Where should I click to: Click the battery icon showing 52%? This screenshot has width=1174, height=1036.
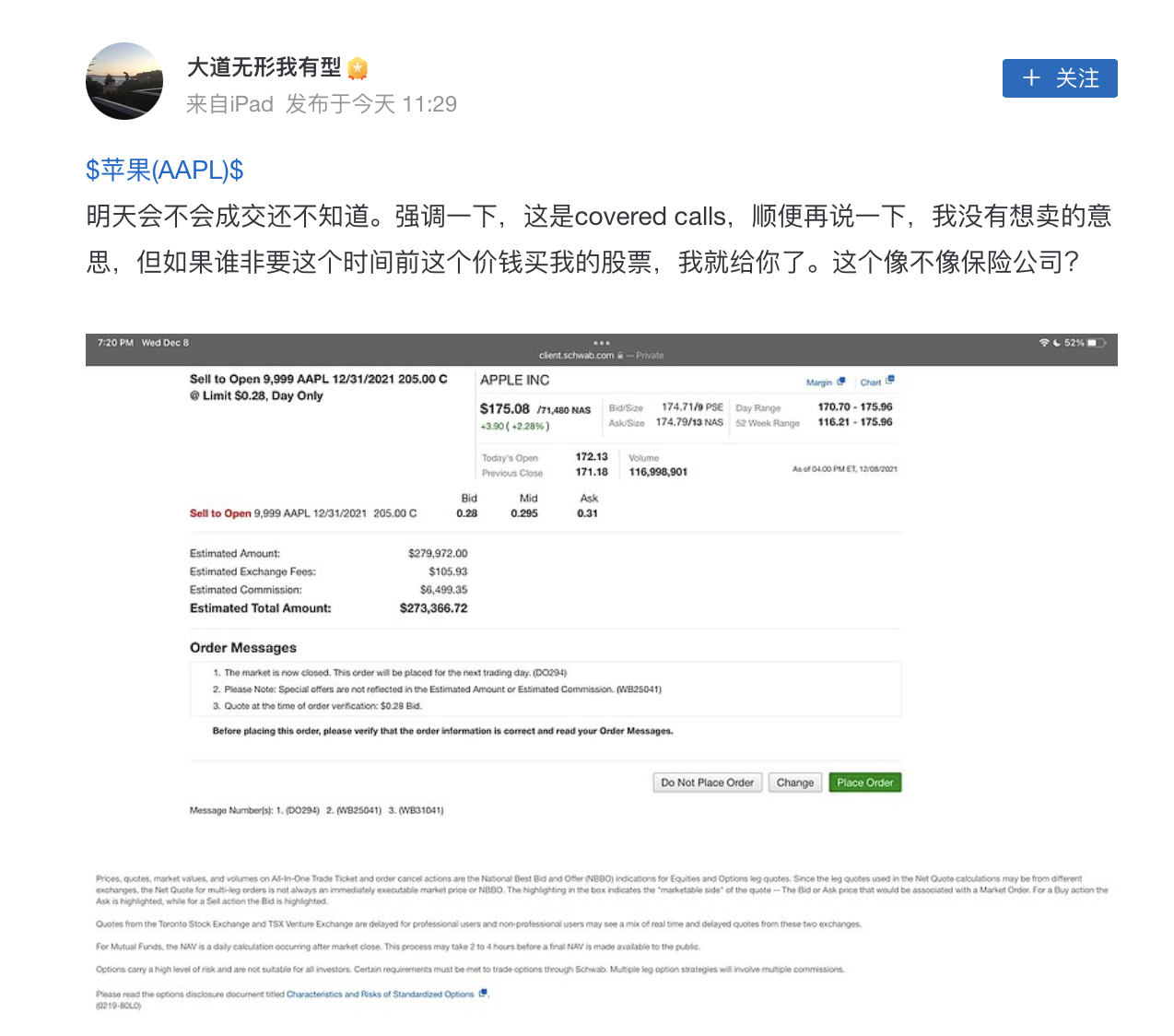[1097, 342]
